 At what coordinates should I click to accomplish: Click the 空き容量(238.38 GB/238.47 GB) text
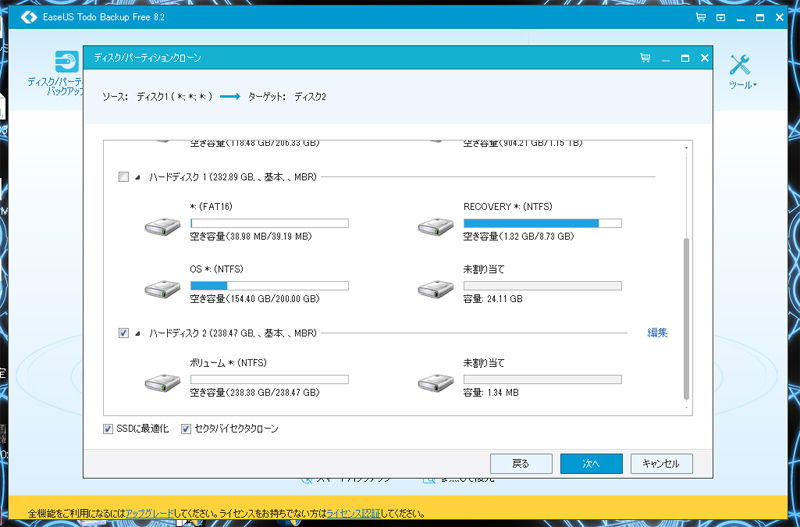[255, 393]
